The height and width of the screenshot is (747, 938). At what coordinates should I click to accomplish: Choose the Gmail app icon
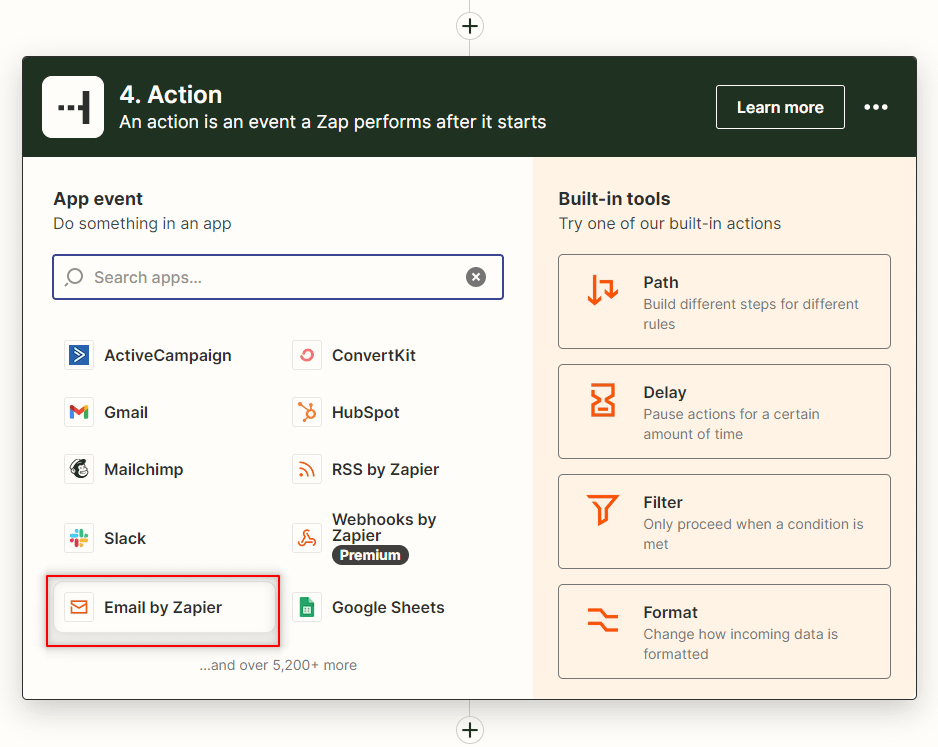(79, 412)
